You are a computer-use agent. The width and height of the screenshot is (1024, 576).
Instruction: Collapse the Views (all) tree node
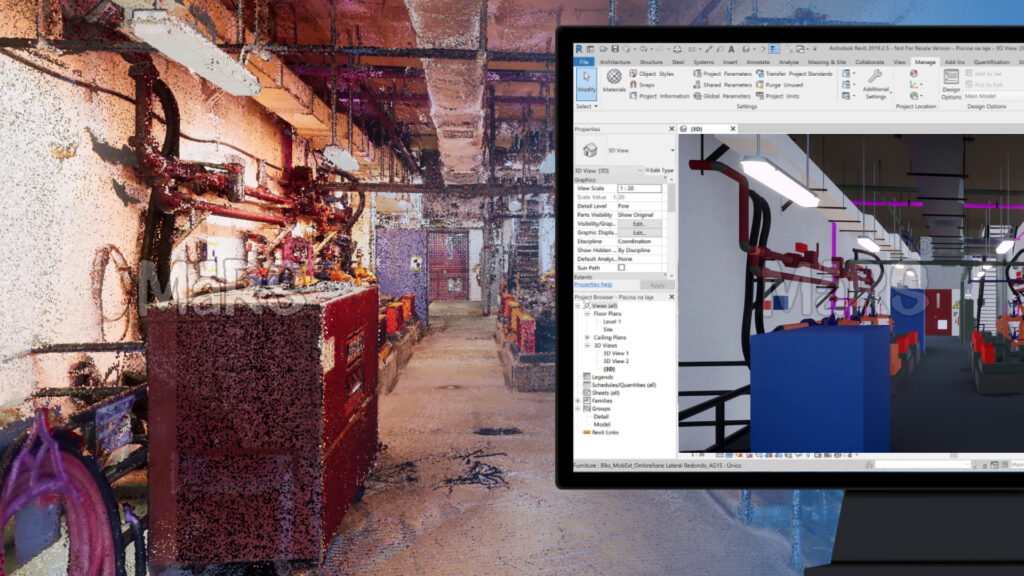[578, 306]
